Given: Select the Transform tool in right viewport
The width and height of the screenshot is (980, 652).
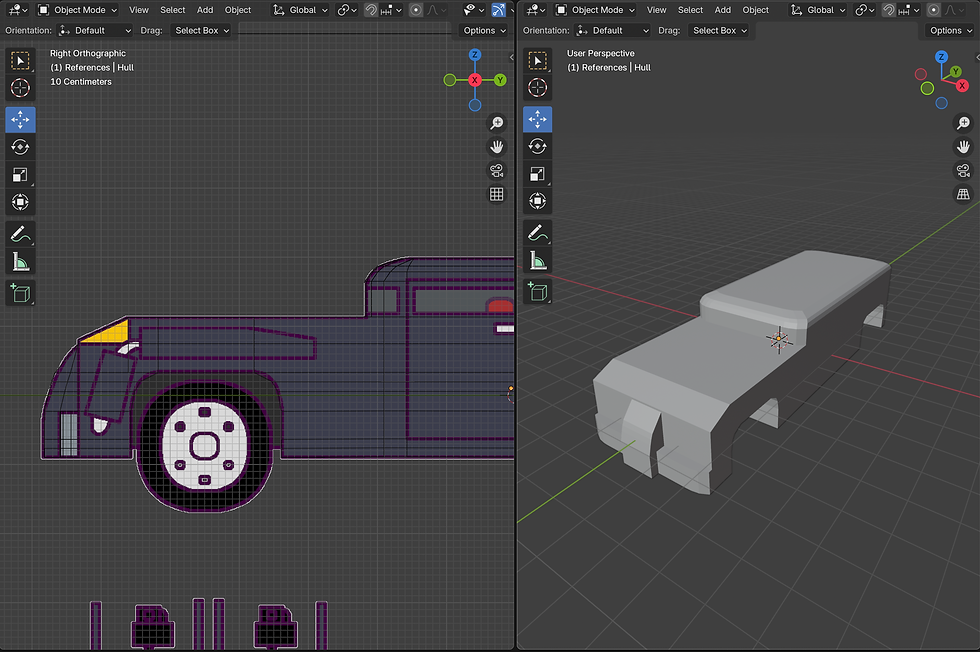Looking at the screenshot, I should pyautogui.click(x=537, y=203).
